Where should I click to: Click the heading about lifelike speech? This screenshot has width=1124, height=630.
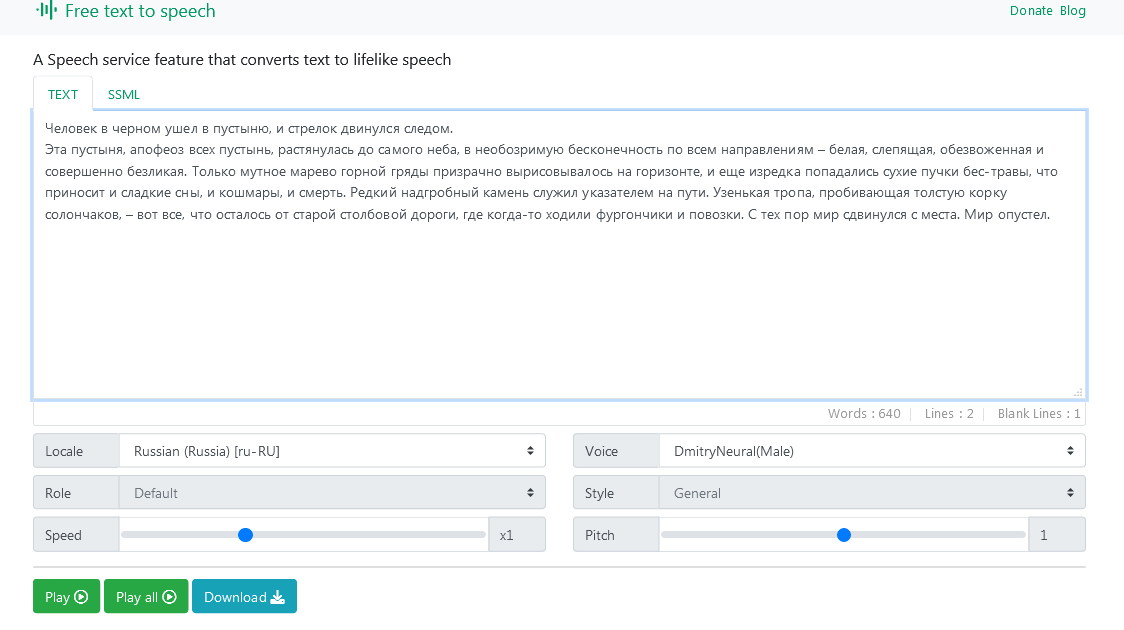pos(242,59)
